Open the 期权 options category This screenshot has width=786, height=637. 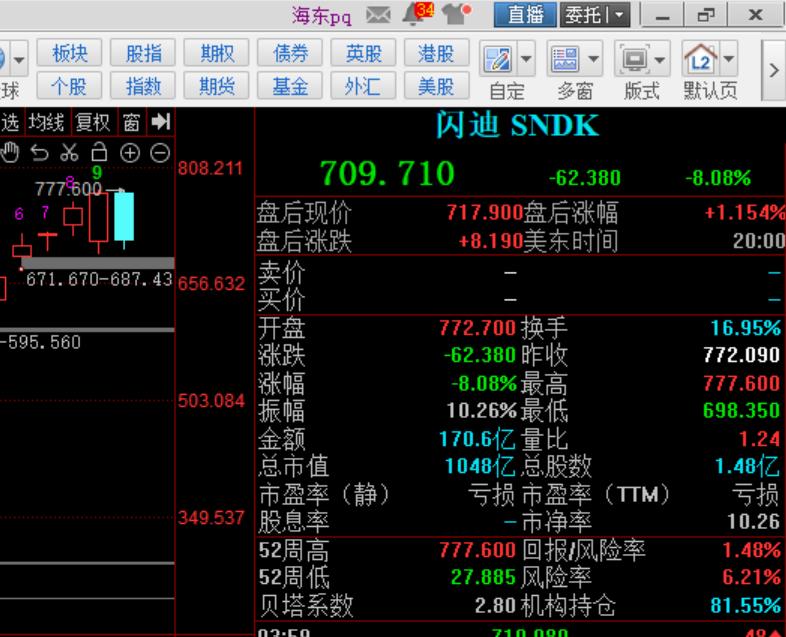point(217,53)
